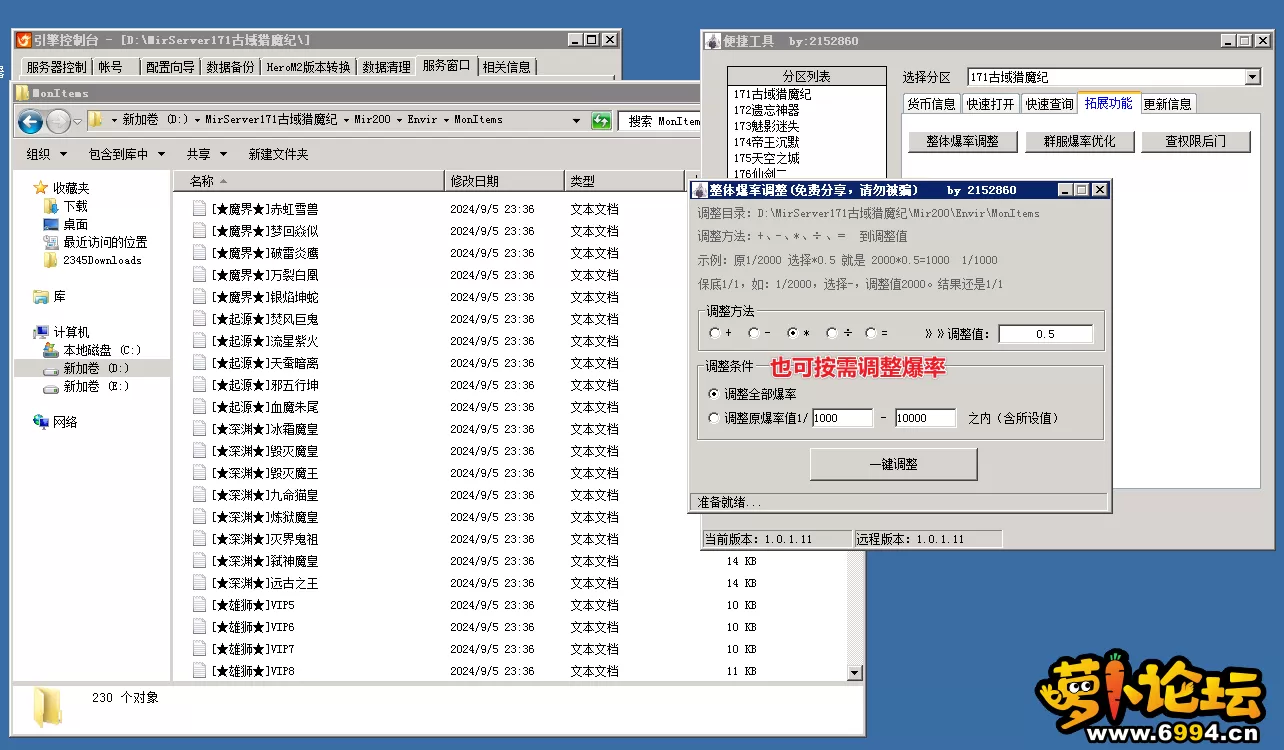Switch to 配置向导 tab in engine console
Image resolution: width=1284 pixels, height=750 pixels.
[x=169, y=67]
